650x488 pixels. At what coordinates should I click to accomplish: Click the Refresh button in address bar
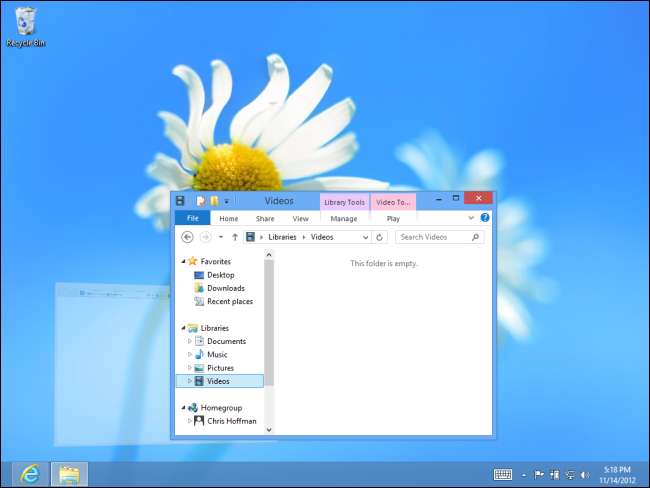click(x=379, y=237)
